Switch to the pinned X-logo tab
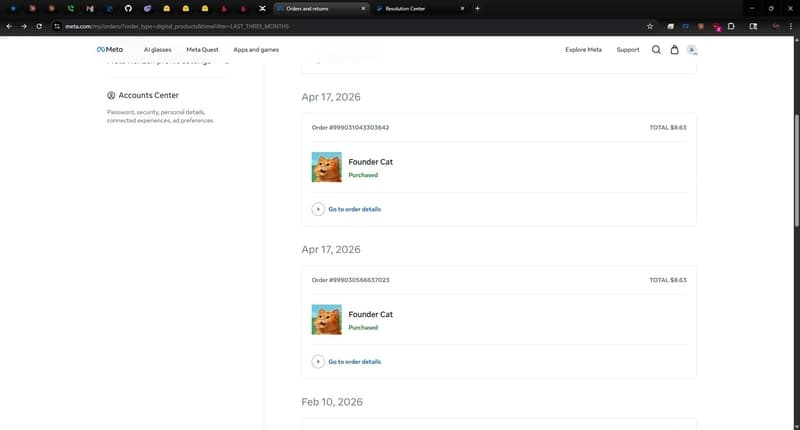The height and width of the screenshot is (430, 800). [262, 9]
